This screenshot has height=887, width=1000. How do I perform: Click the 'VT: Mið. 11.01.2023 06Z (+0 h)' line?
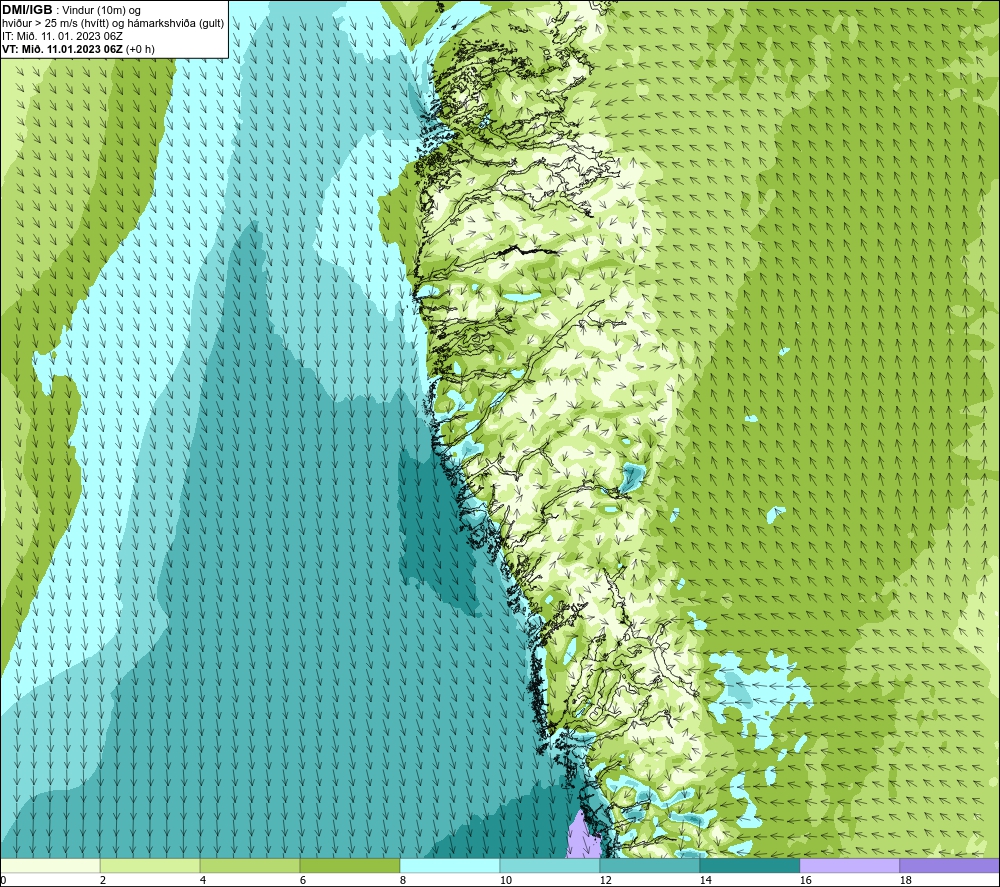[x=78, y=49]
